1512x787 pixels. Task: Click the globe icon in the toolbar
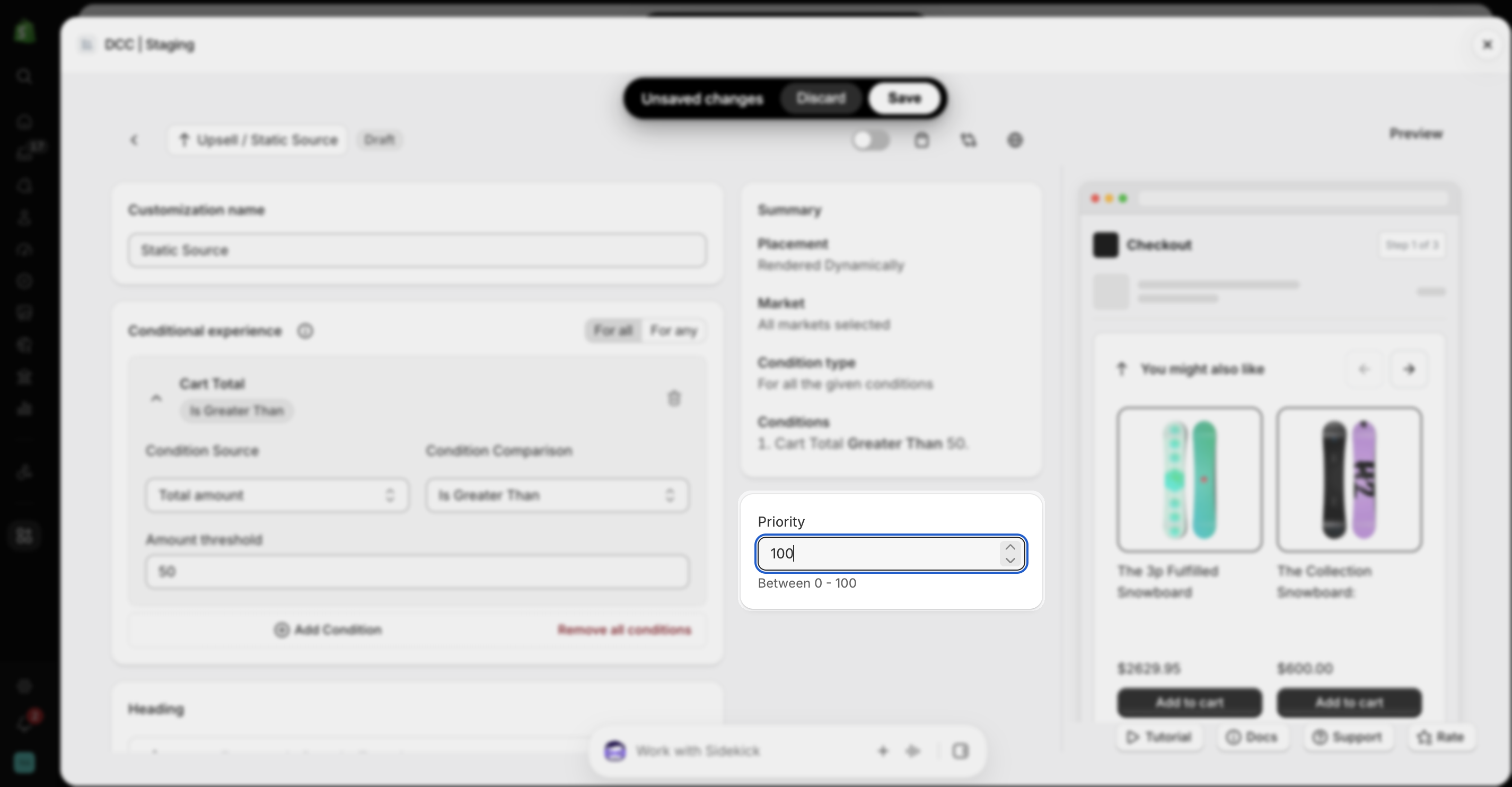tap(1015, 141)
